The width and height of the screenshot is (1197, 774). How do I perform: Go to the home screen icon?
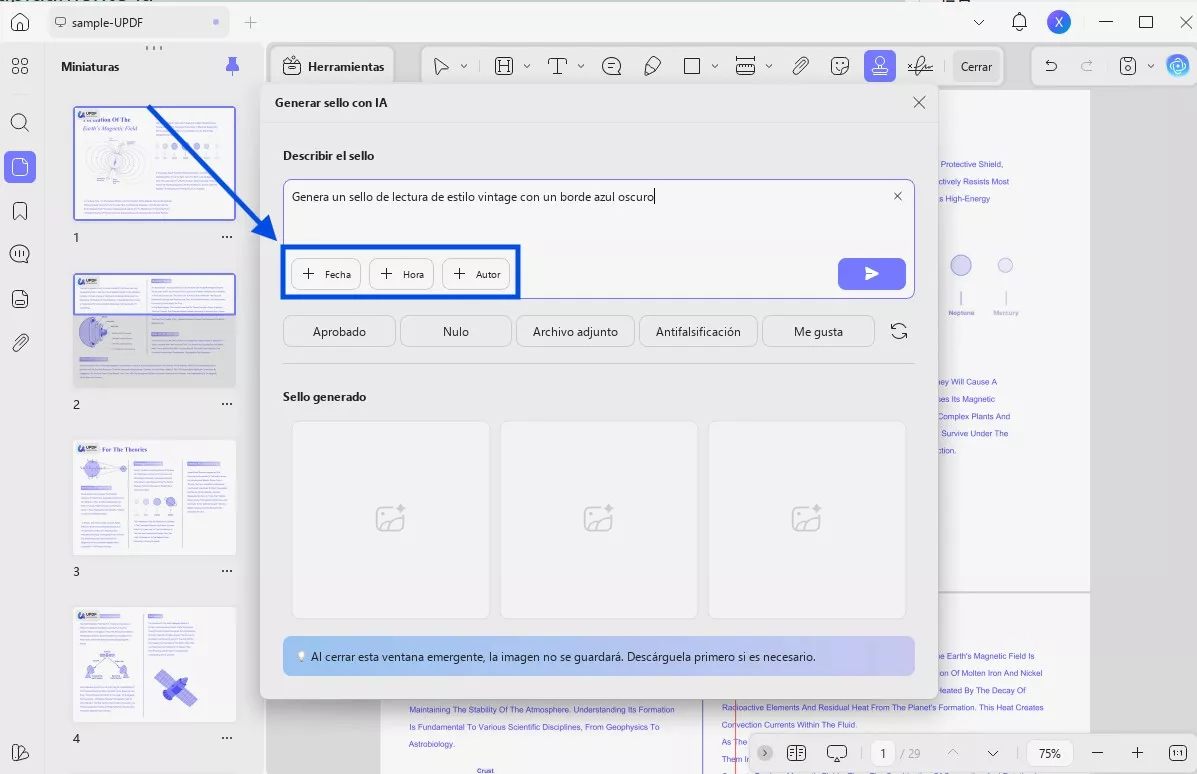click(x=20, y=22)
